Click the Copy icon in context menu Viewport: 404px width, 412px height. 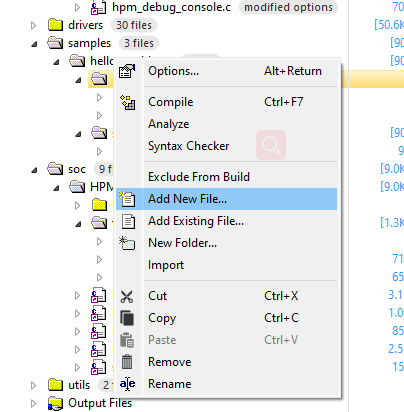(x=127, y=318)
